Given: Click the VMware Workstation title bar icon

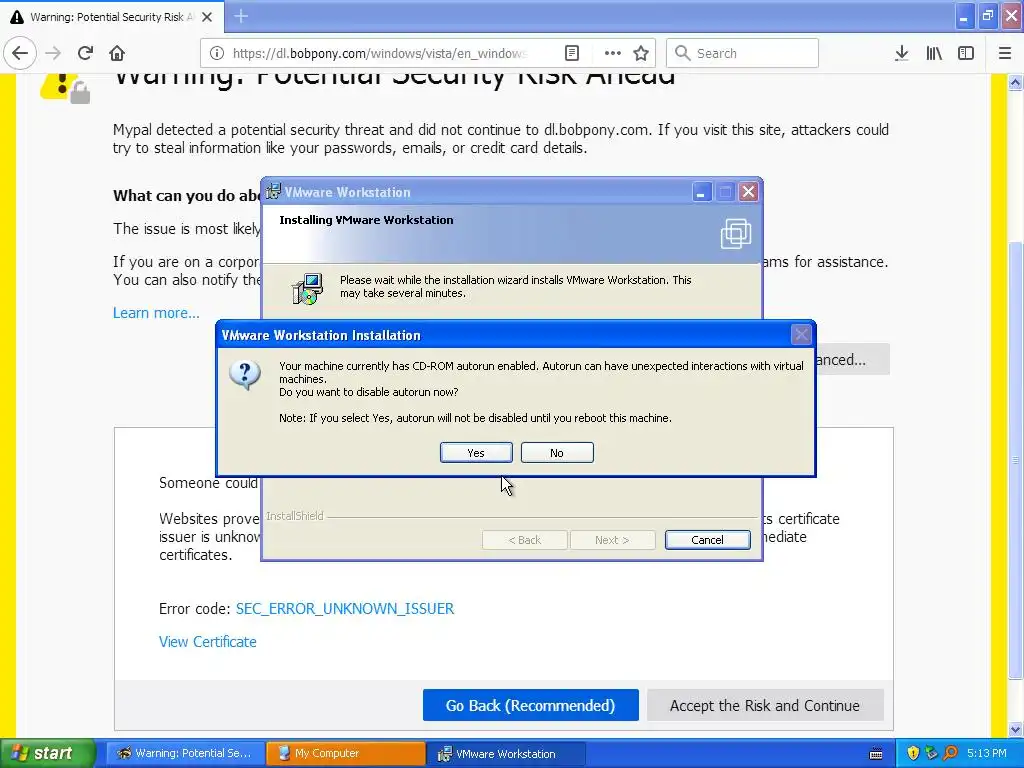Looking at the screenshot, I should (274, 191).
